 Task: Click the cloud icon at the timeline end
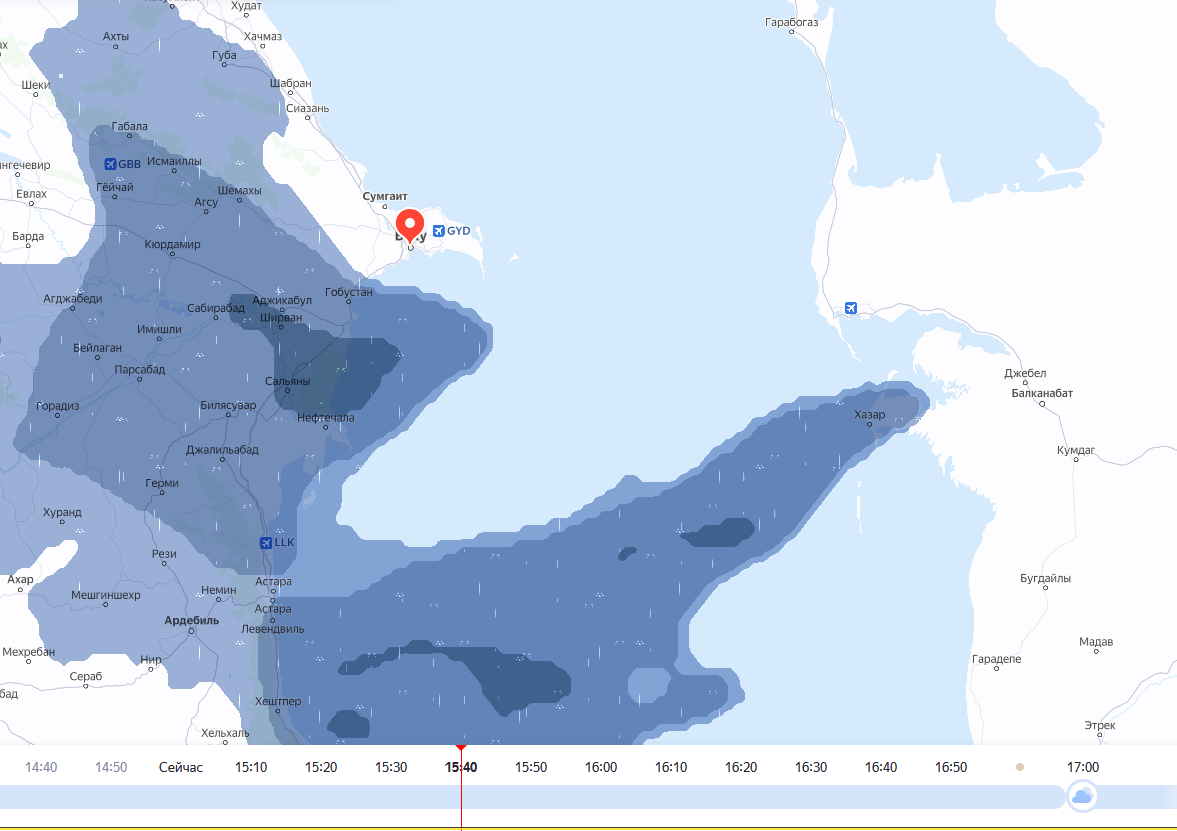[1082, 796]
